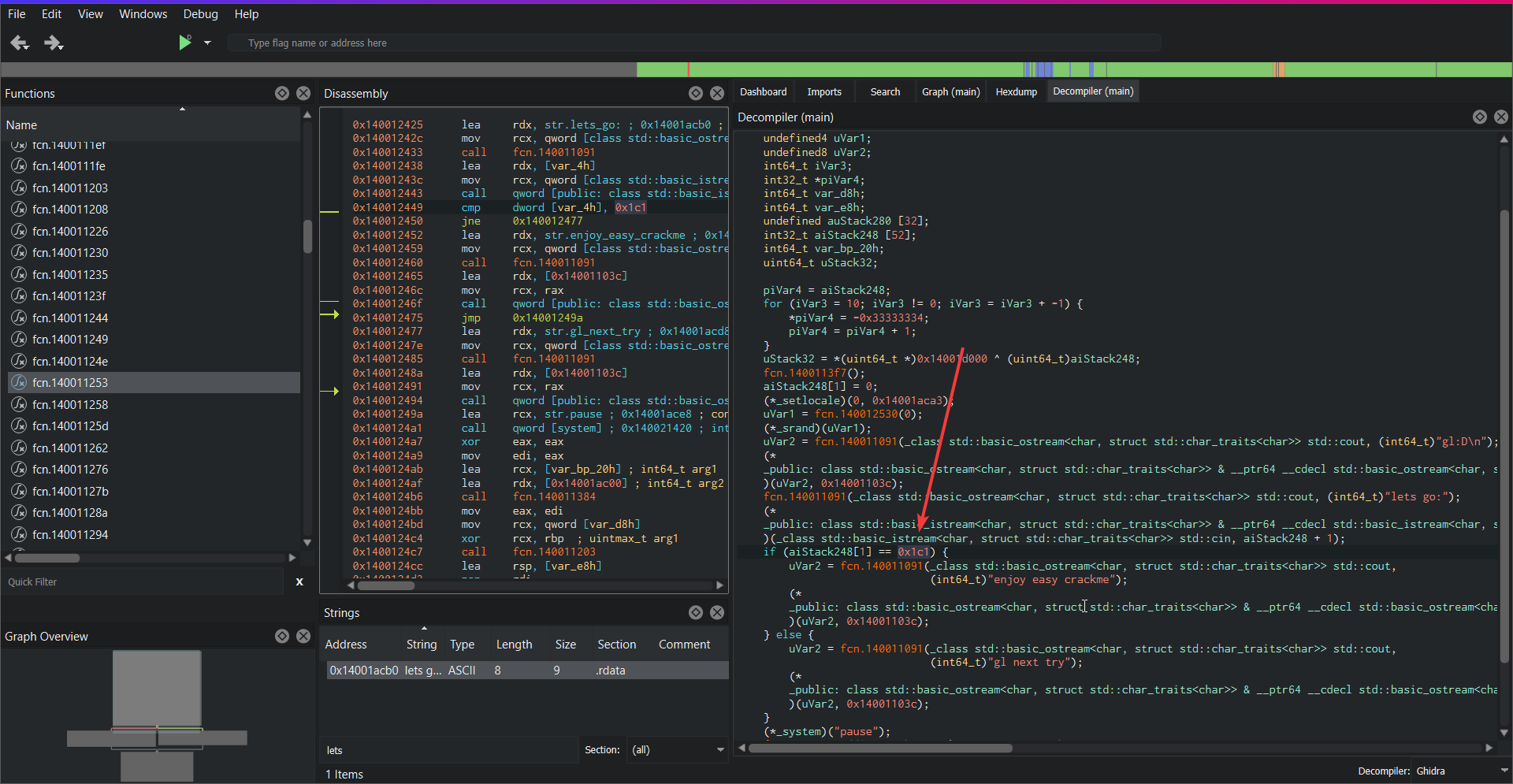Click the function icon beside fcn.140011262

[18, 448]
